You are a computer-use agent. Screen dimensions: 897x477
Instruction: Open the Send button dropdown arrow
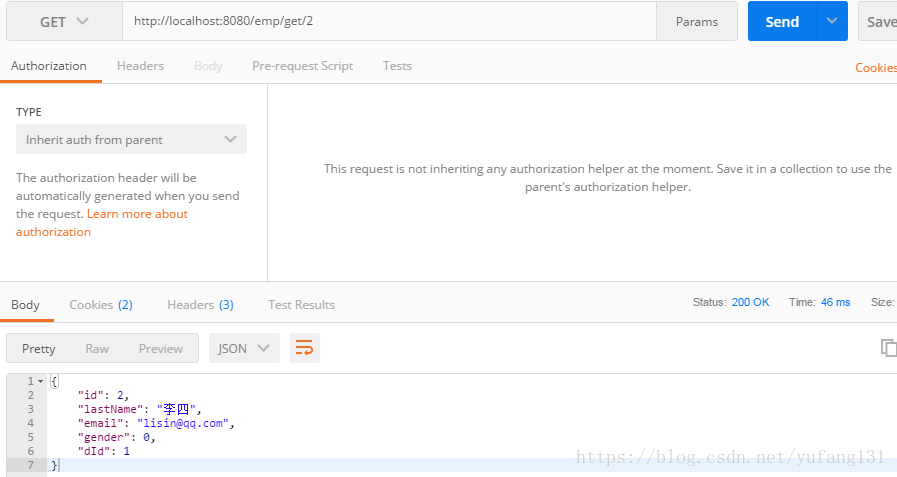[x=832, y=22]
